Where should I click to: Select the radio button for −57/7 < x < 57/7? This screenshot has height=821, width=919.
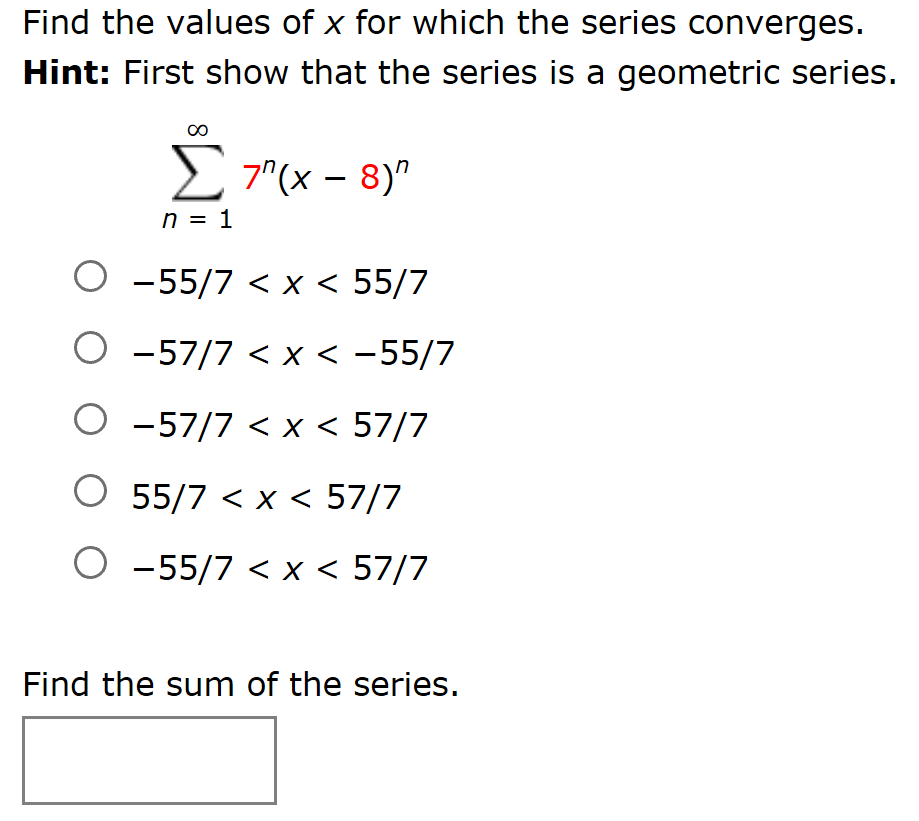pyautogui.click(x=90, y=420)
